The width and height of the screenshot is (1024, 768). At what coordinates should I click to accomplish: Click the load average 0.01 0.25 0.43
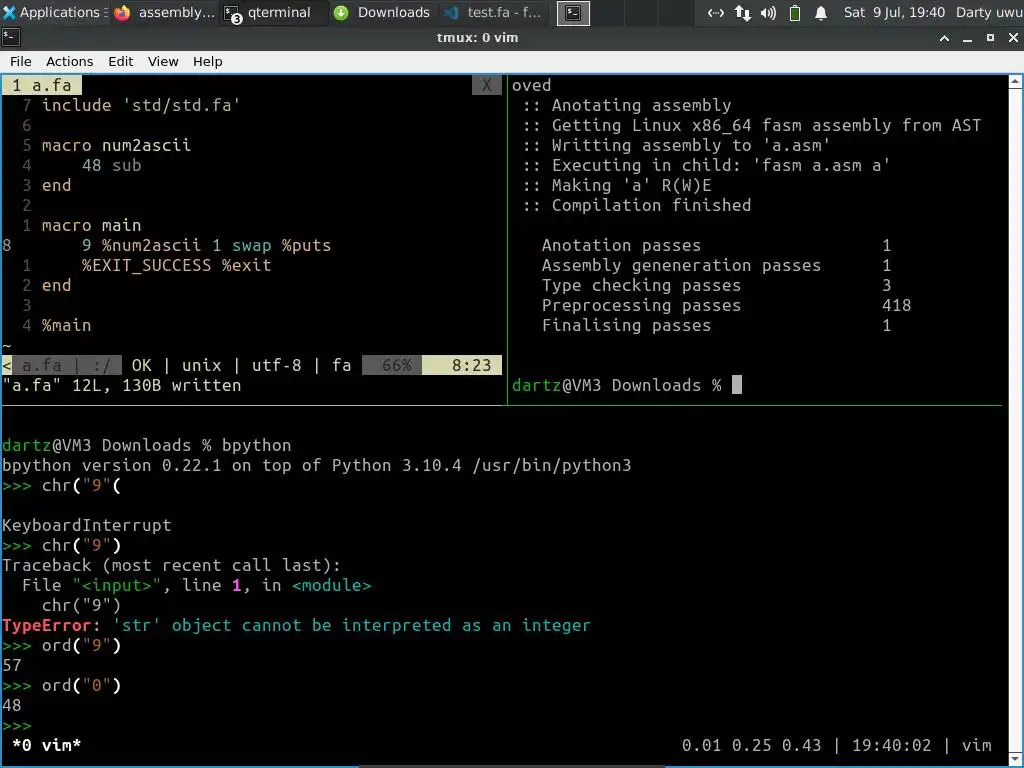[752, 745]
